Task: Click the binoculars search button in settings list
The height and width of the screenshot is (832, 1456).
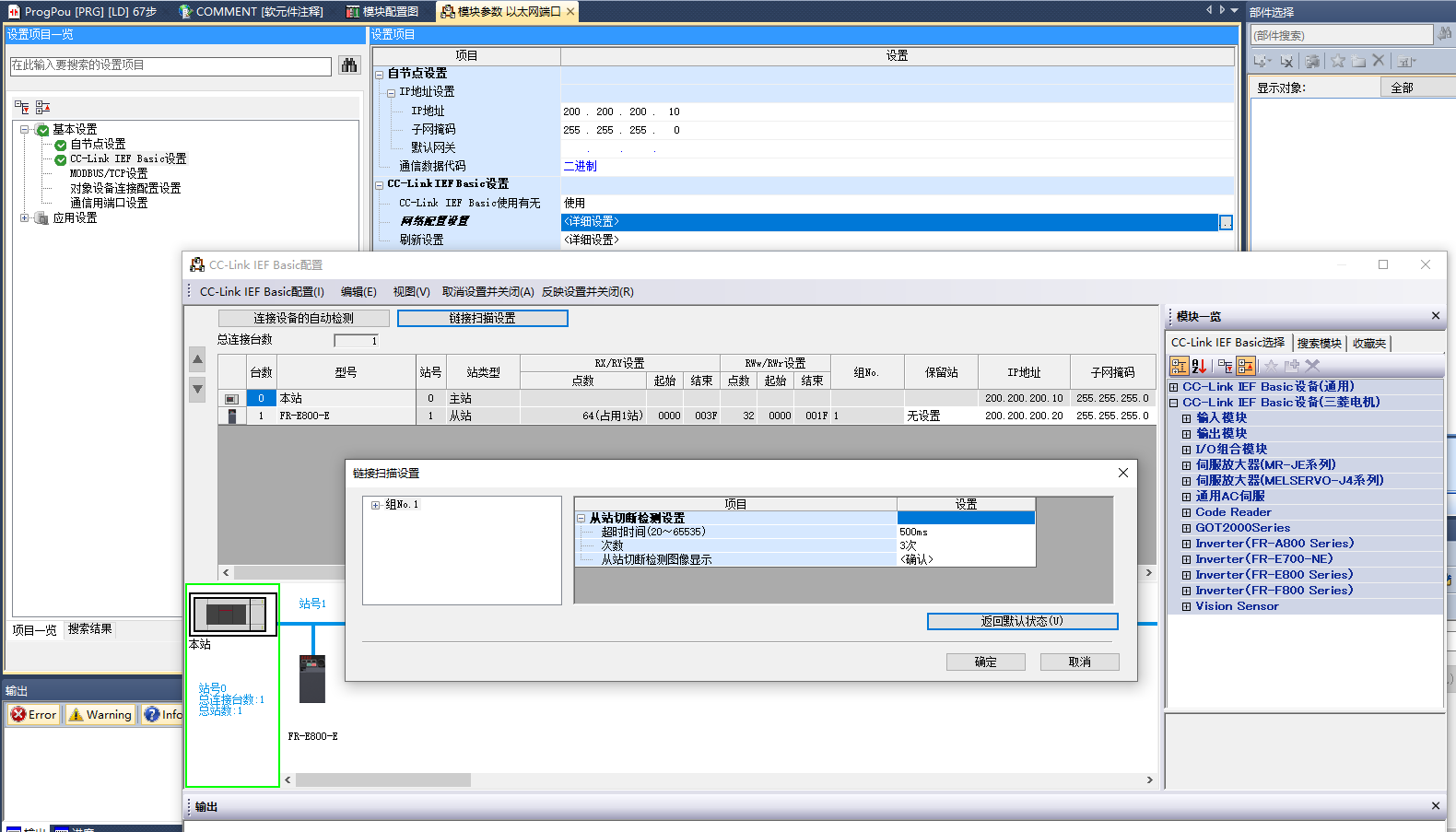Action: pos(348,65)
